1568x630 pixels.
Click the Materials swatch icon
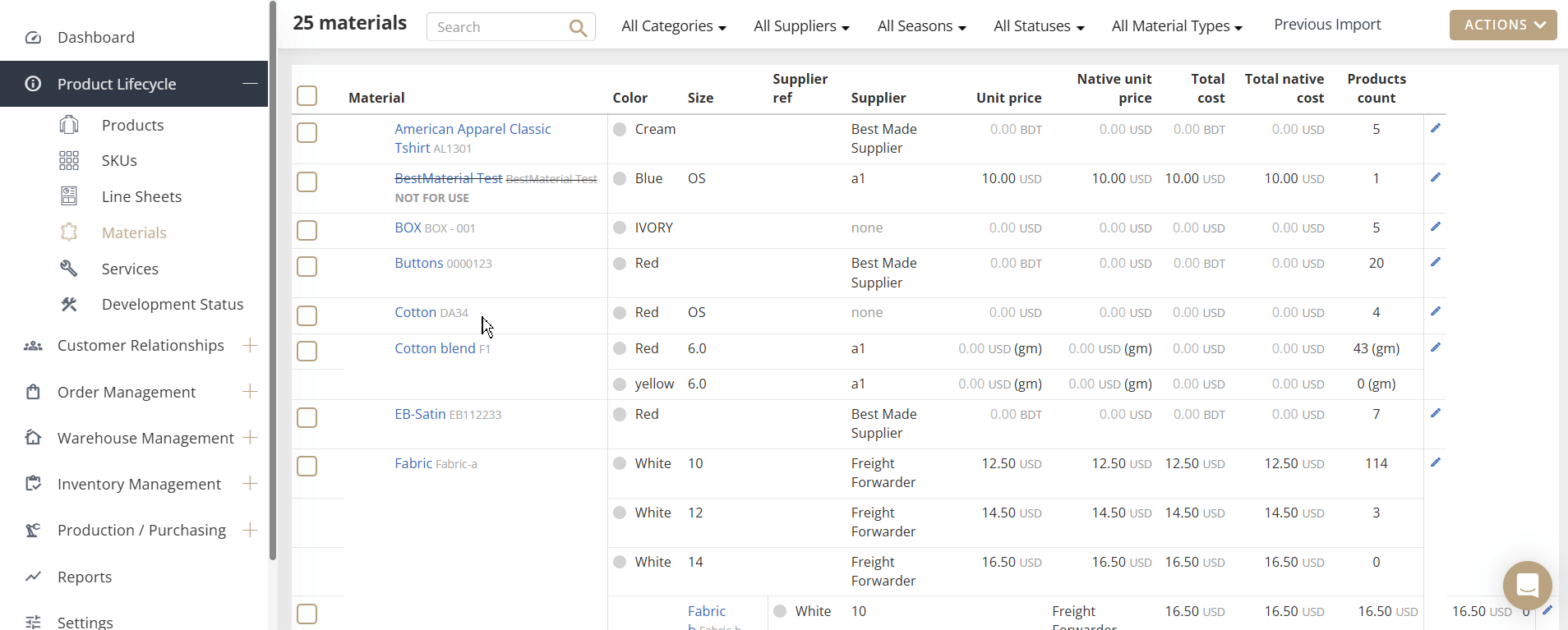coord(69,232)
